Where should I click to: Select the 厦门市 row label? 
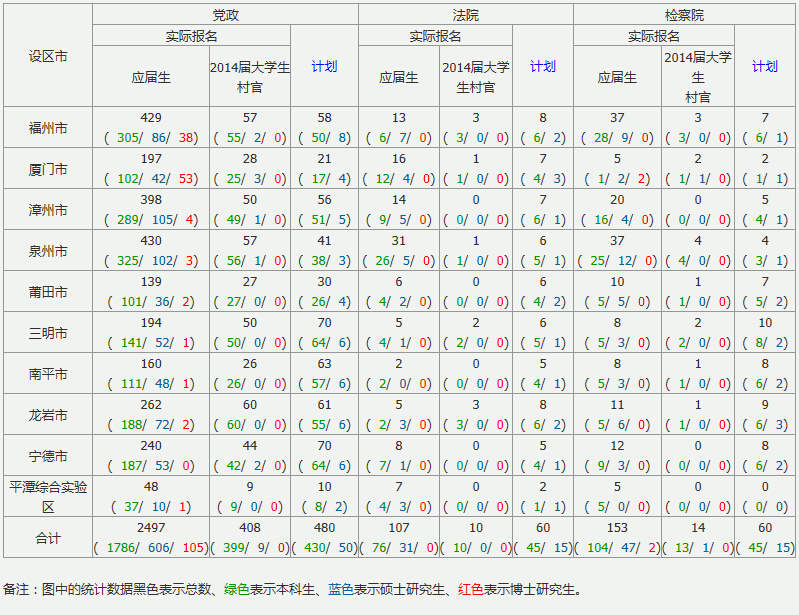click(48, 169)
